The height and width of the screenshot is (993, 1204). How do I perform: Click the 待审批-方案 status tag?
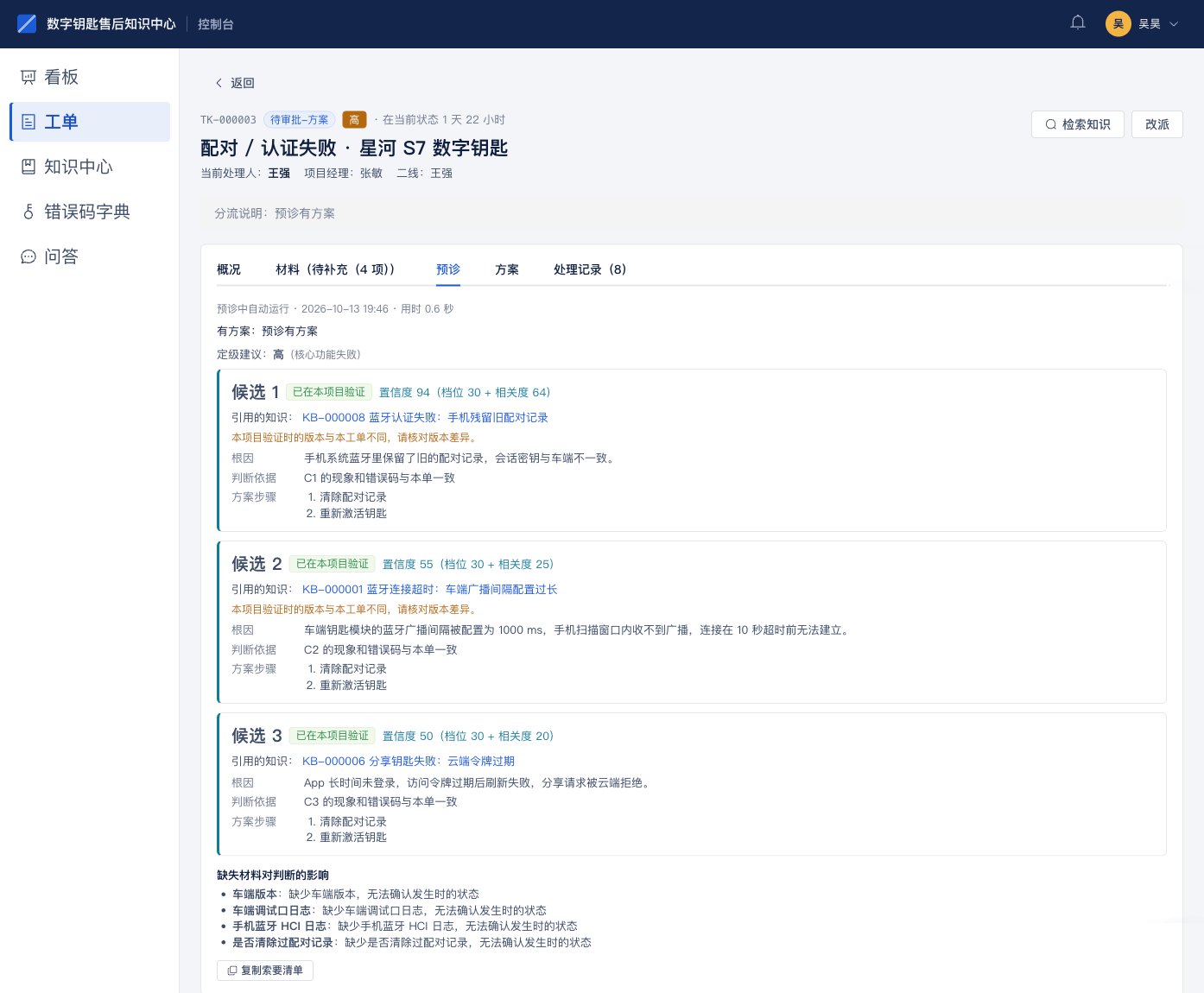pos(300,120)
